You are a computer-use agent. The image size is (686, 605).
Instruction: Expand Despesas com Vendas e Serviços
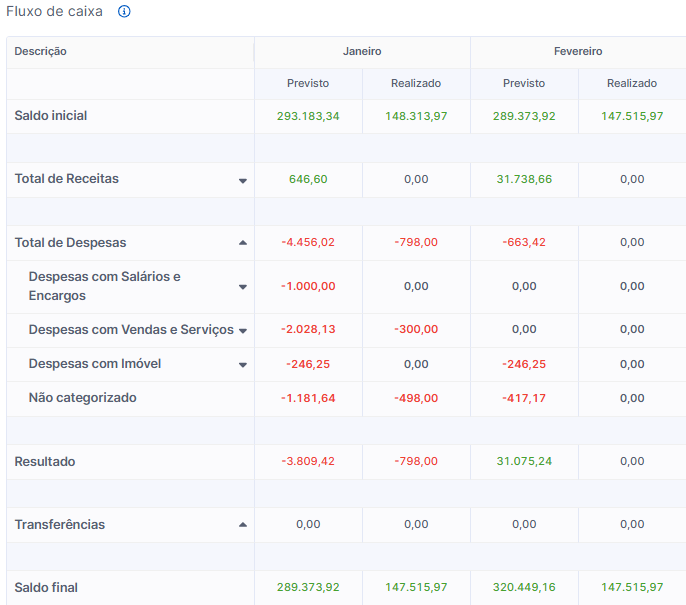(x=243, y=331)
